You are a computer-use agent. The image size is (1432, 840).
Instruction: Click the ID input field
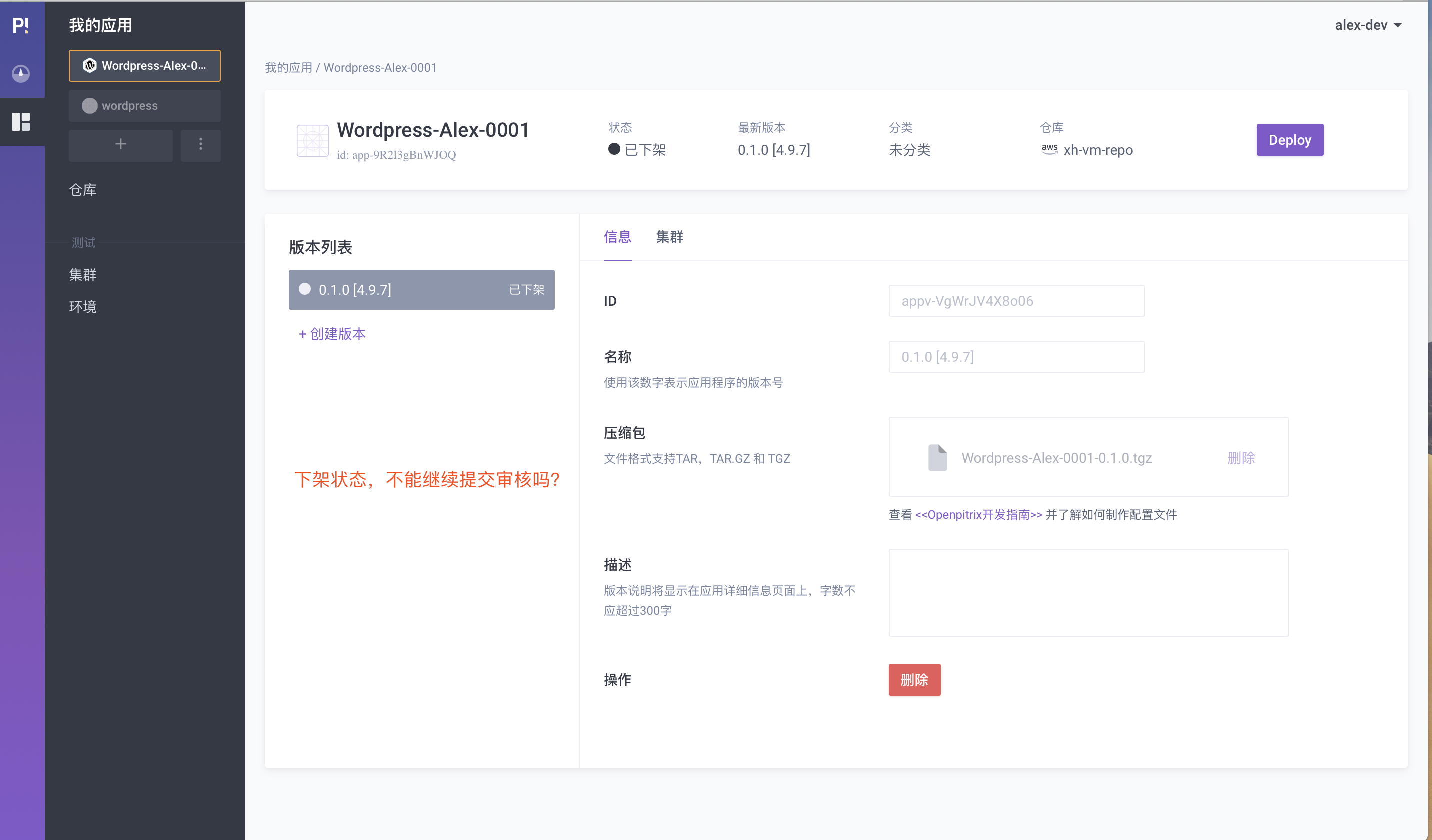pyautogui.click(x=1016, y=301)
